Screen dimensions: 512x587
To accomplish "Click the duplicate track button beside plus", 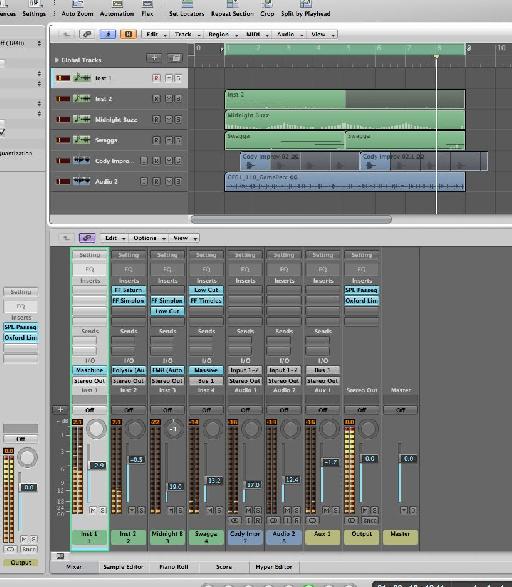I will pos(175,58).
